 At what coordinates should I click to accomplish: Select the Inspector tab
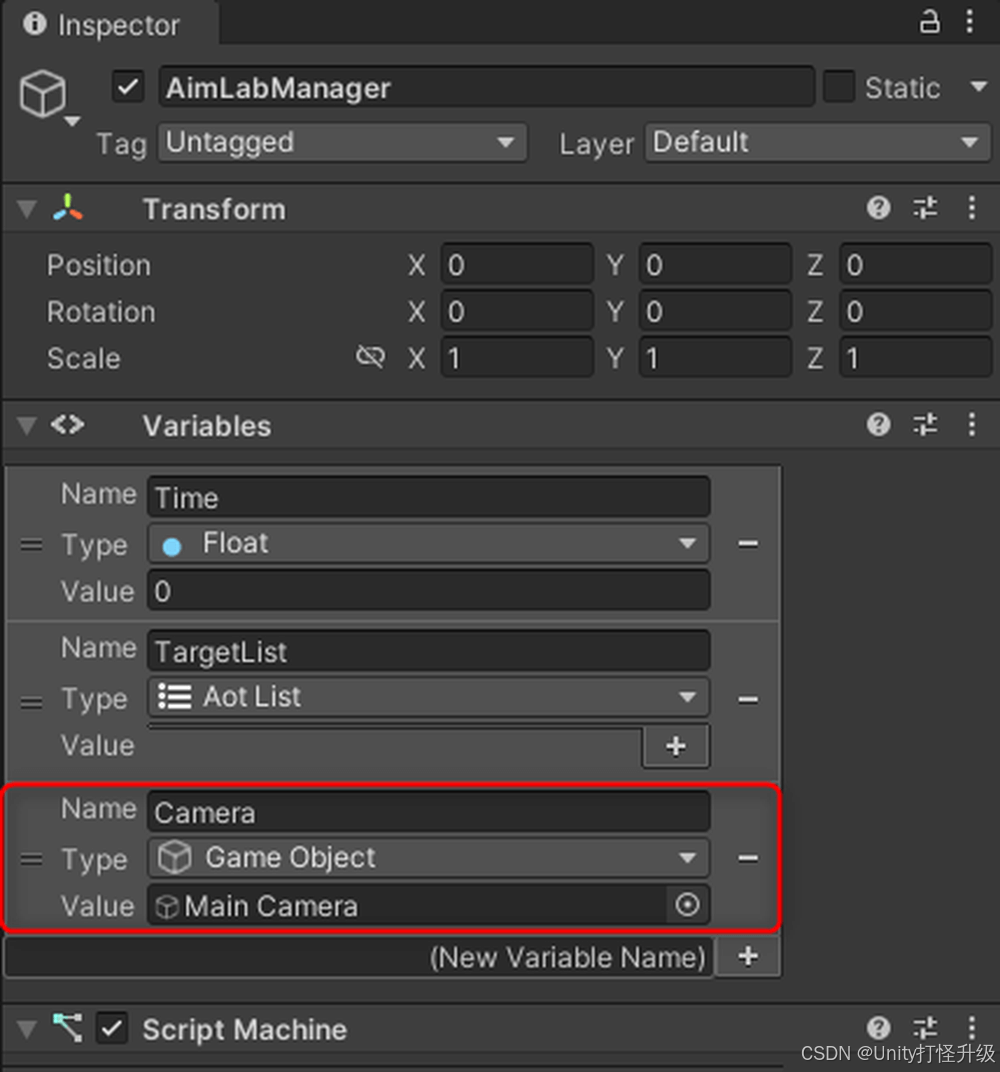coord(111,25)
